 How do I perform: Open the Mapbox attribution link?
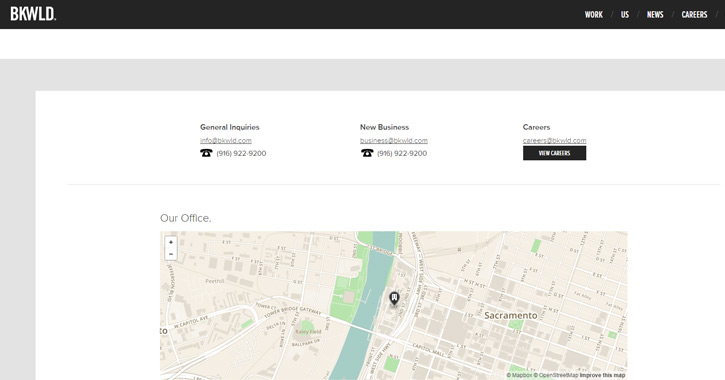pos(519,375)
